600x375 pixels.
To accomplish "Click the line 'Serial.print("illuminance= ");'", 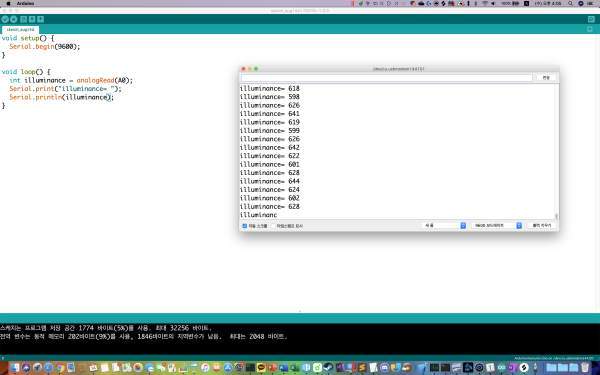I will point(65,89).
